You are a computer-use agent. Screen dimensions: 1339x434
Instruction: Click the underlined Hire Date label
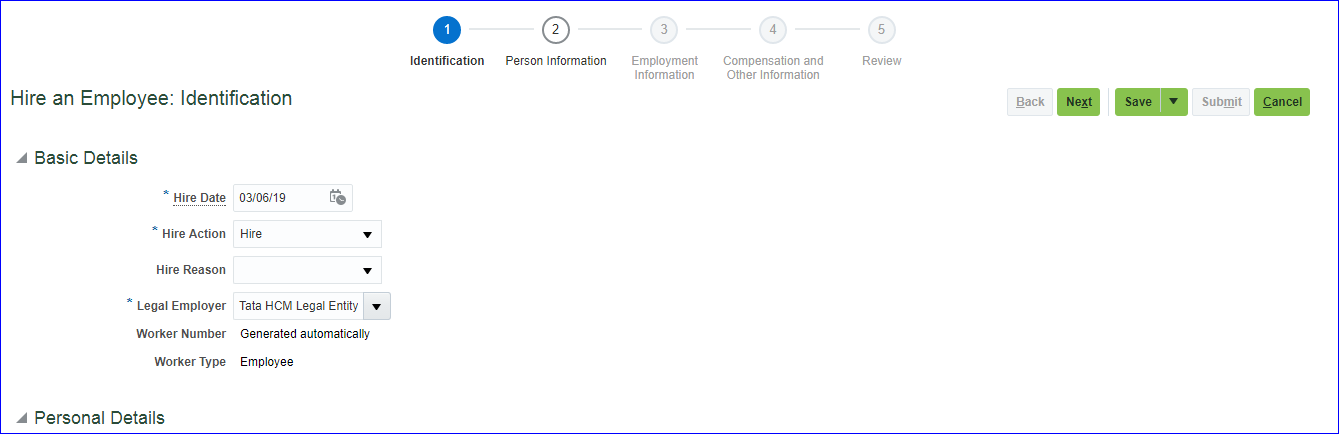[x=199, y=198]
